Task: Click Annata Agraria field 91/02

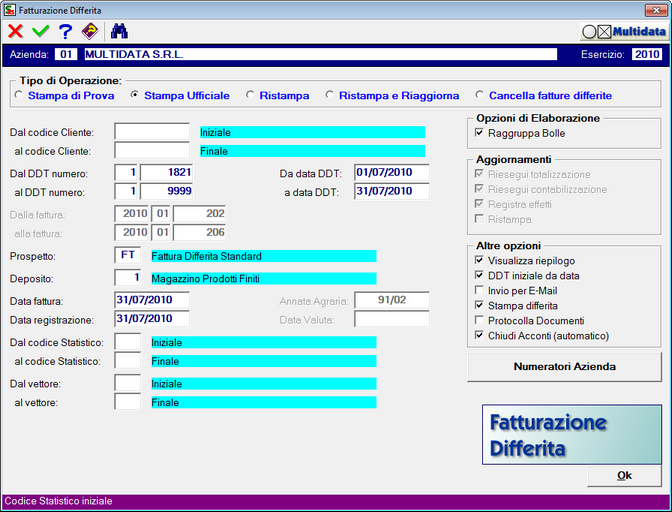Action: tap(392, 300)
